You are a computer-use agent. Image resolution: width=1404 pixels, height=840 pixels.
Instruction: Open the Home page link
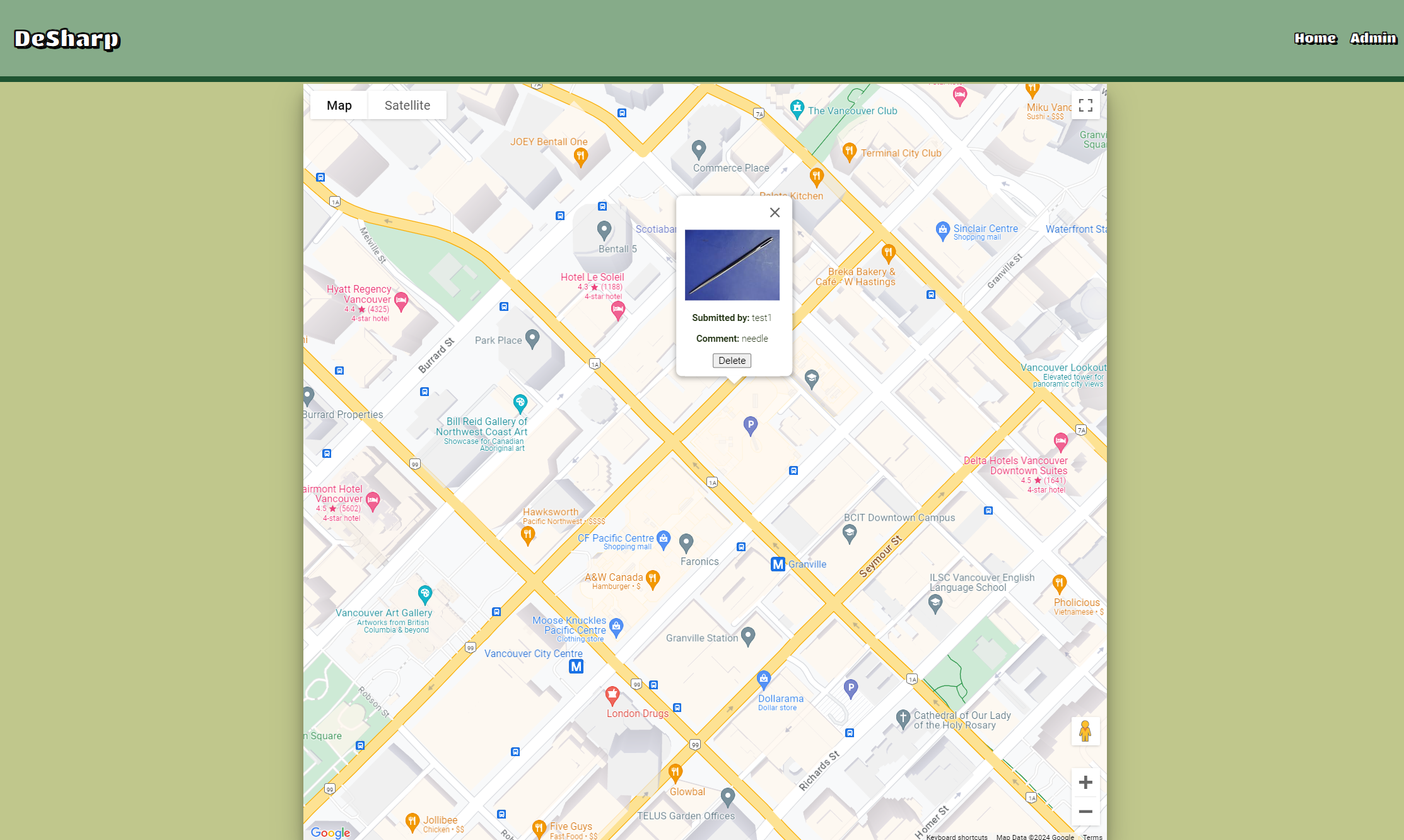(1315, 38)
